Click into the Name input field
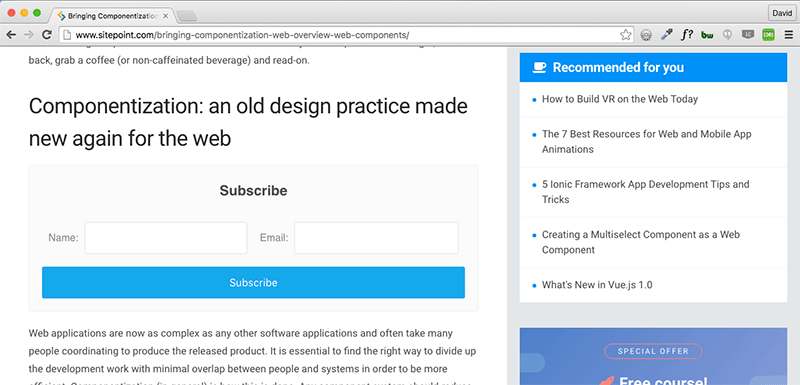Viewport: 800px width, 385px height. [166, 238]
